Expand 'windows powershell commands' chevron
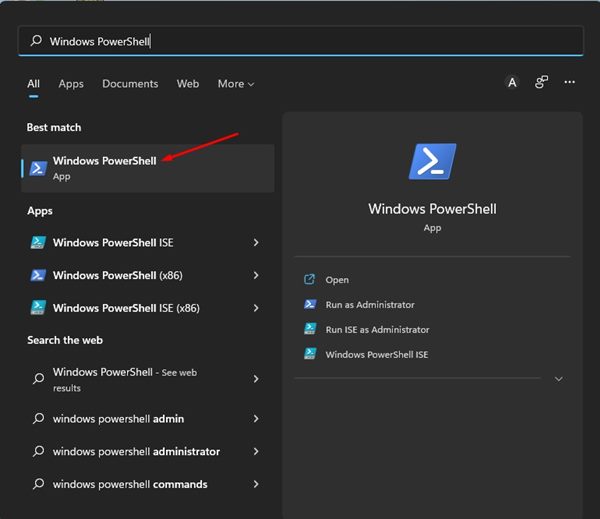 coord(256,484)
